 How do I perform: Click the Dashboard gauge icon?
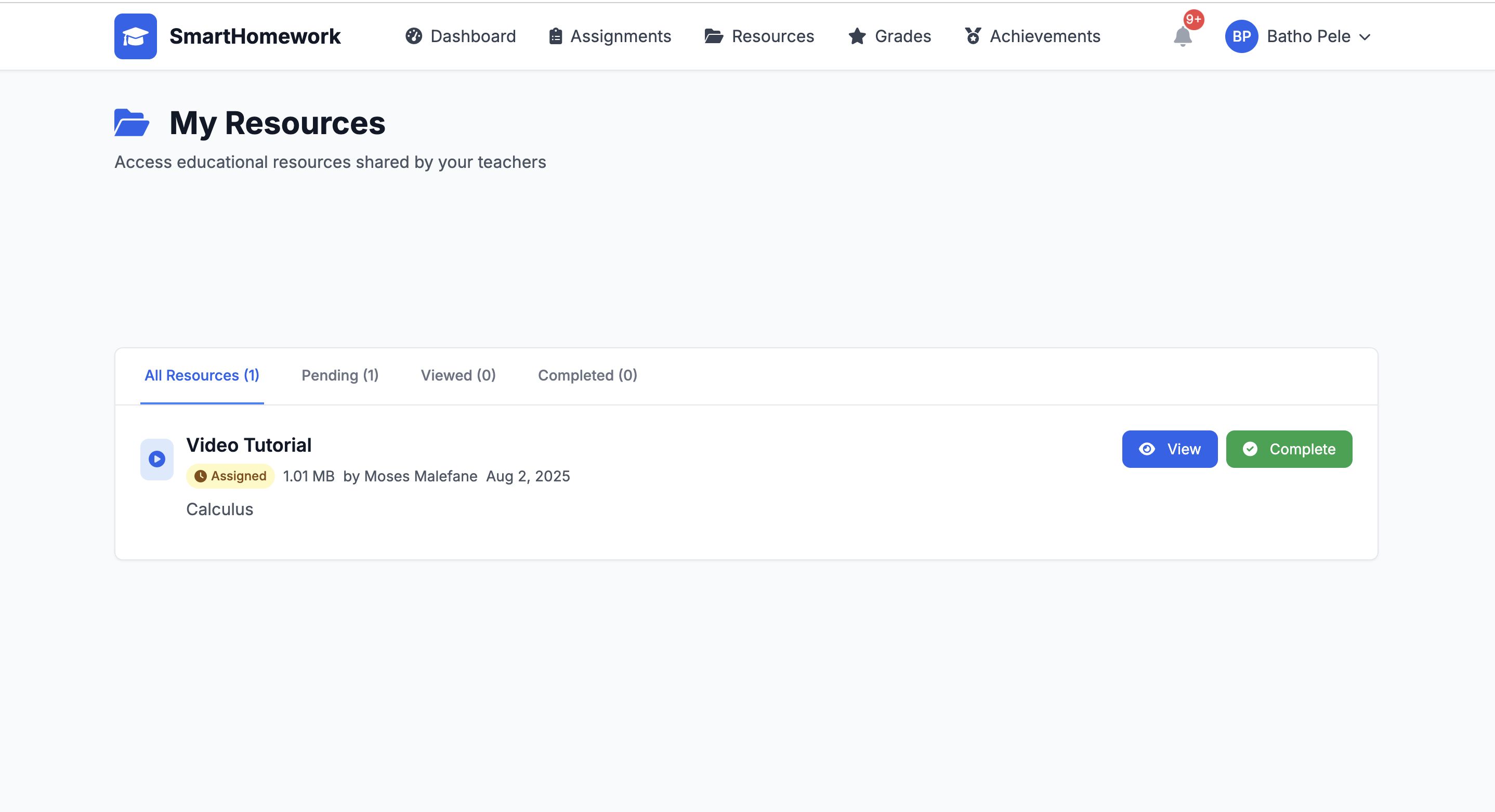point(413,36)
